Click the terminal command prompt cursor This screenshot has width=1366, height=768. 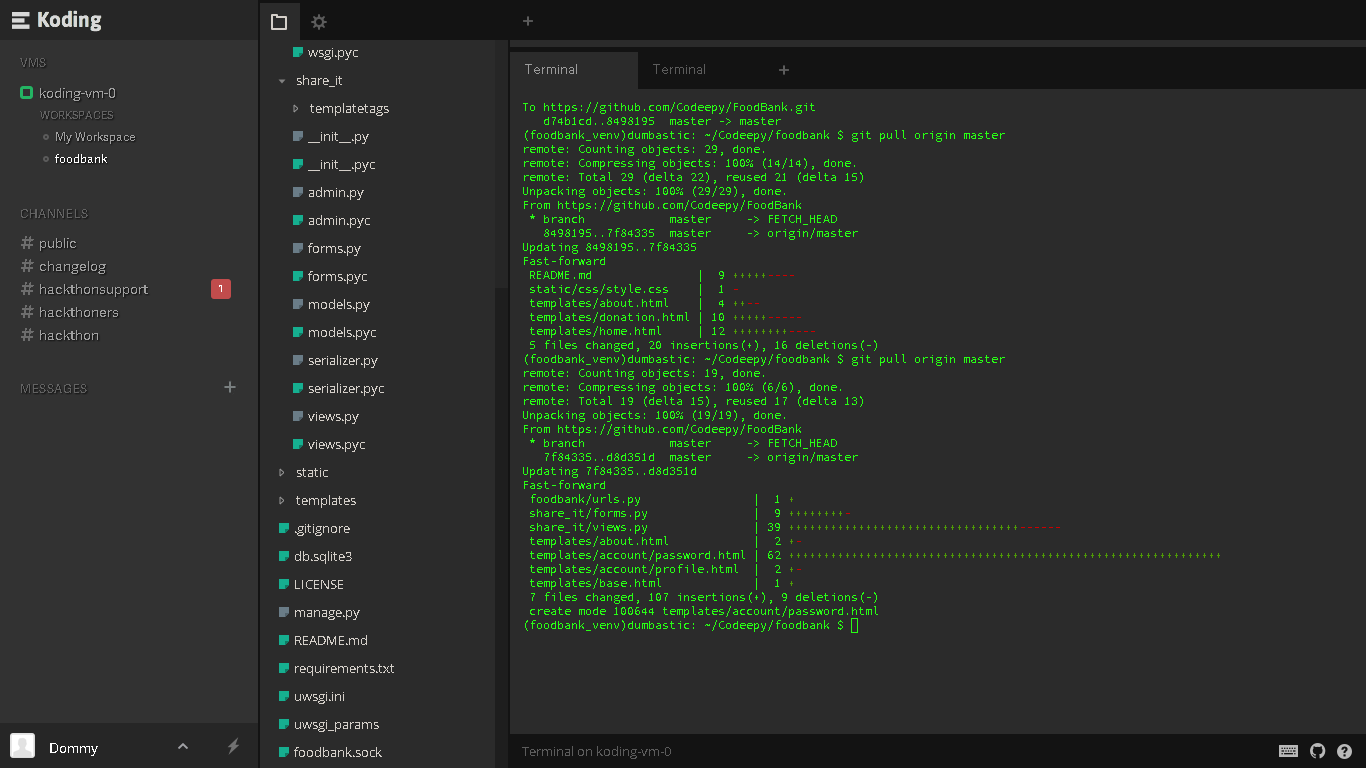tap(855, 625)
